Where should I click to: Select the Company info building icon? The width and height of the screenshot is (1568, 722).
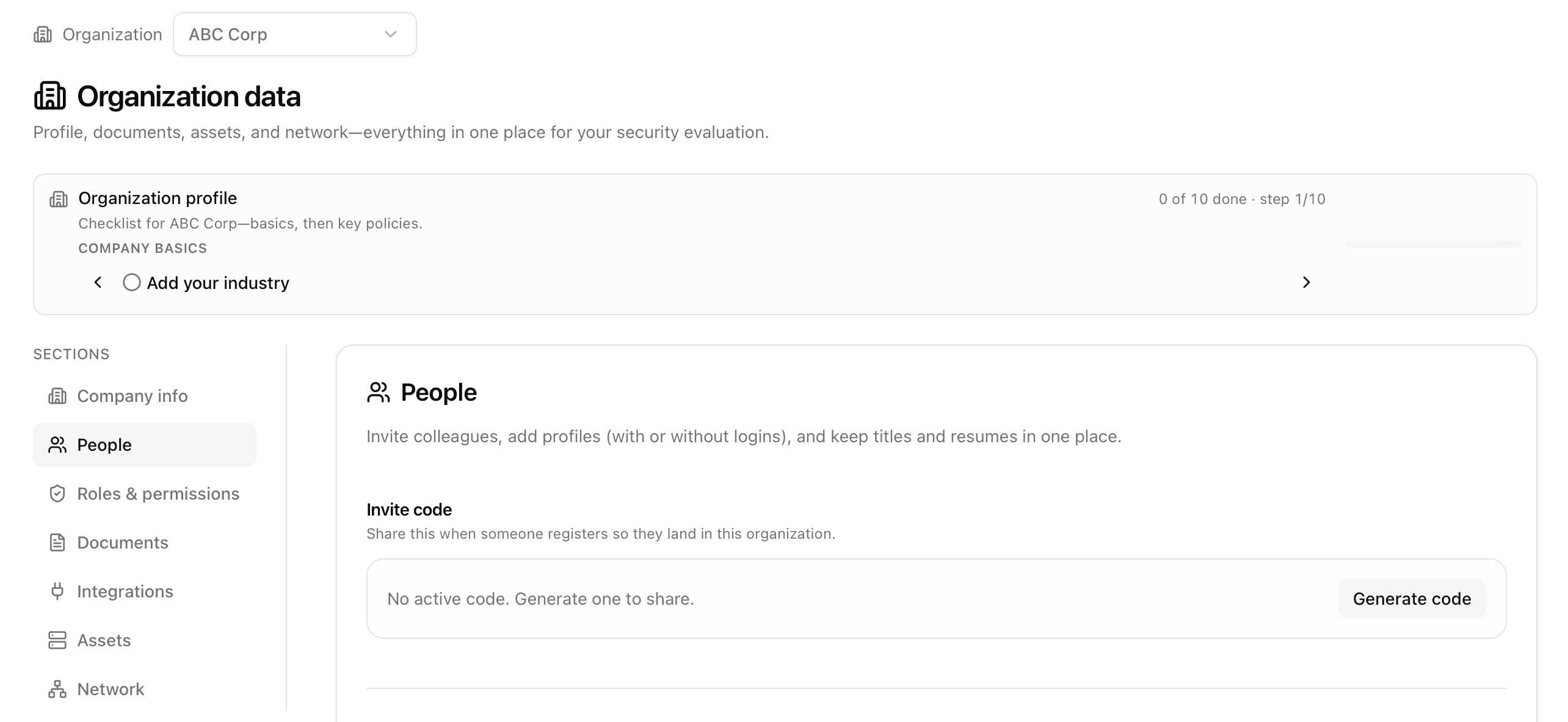57,396
